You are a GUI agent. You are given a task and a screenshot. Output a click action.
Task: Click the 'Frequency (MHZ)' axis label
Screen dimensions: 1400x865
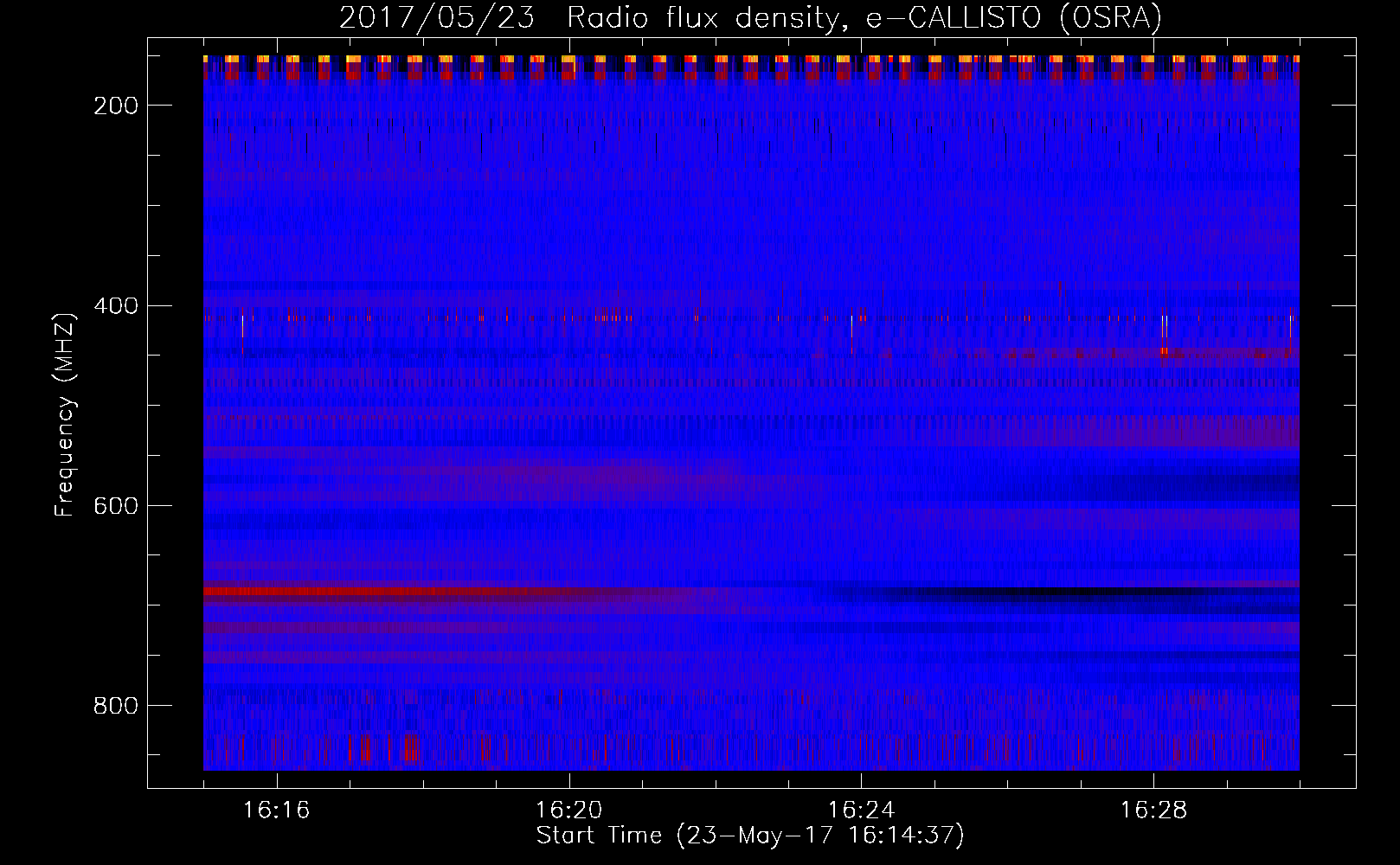point(65,414)
